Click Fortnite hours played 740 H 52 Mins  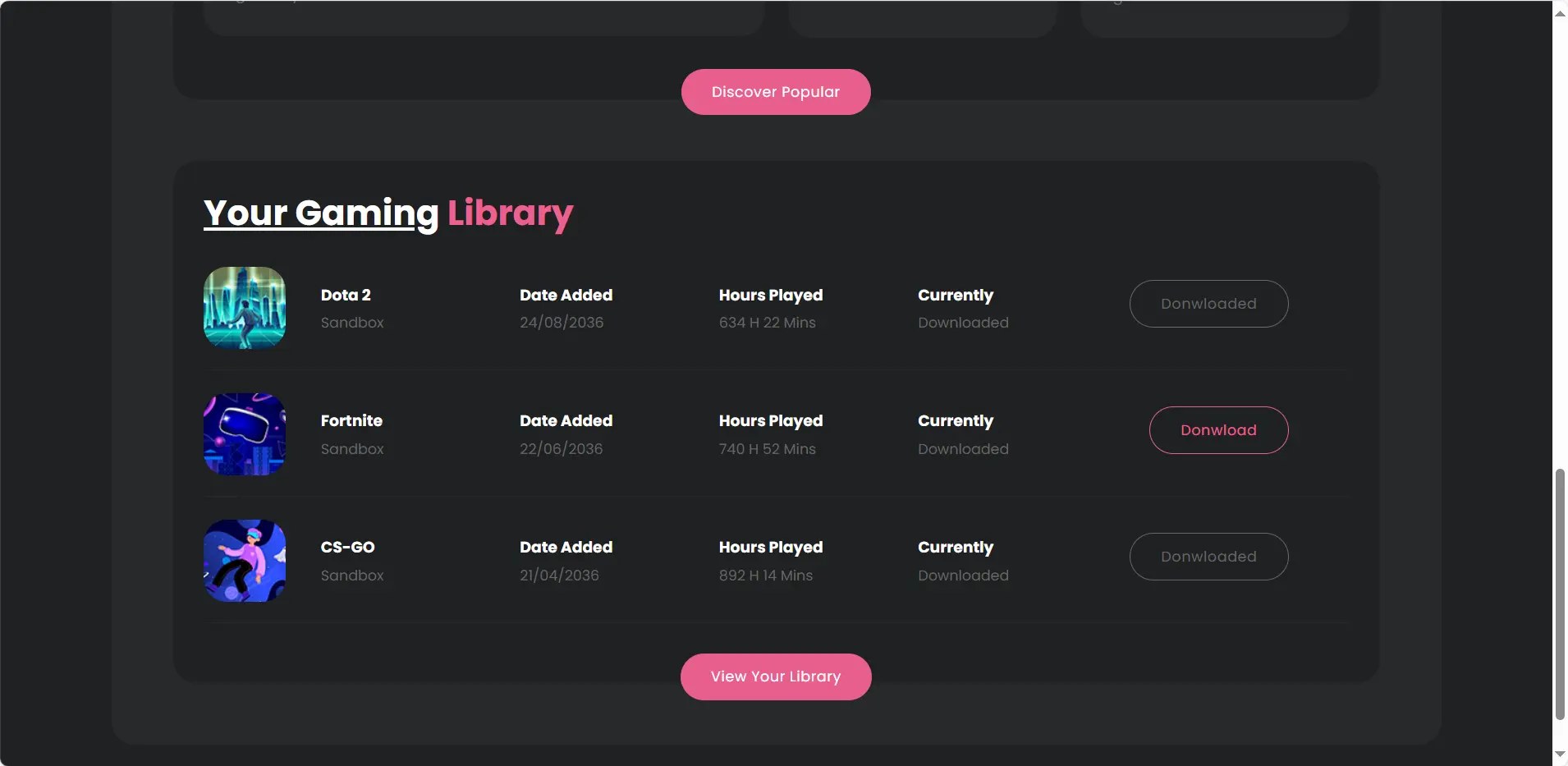pyautogui.click(x=767, y=449)
